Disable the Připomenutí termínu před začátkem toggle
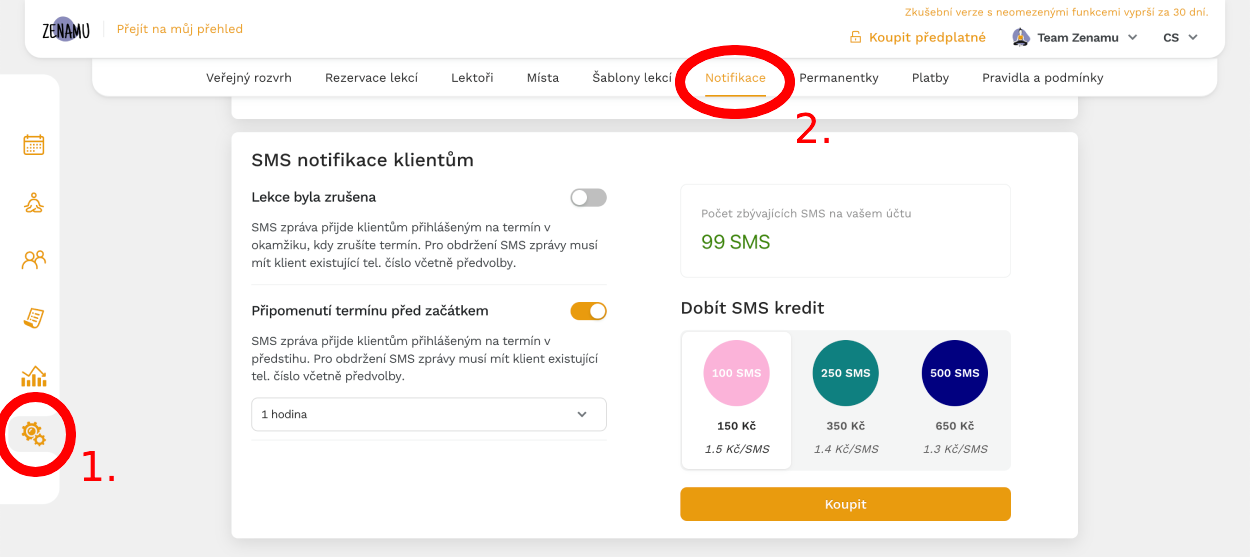The image size is (1250, 557). 588,311
